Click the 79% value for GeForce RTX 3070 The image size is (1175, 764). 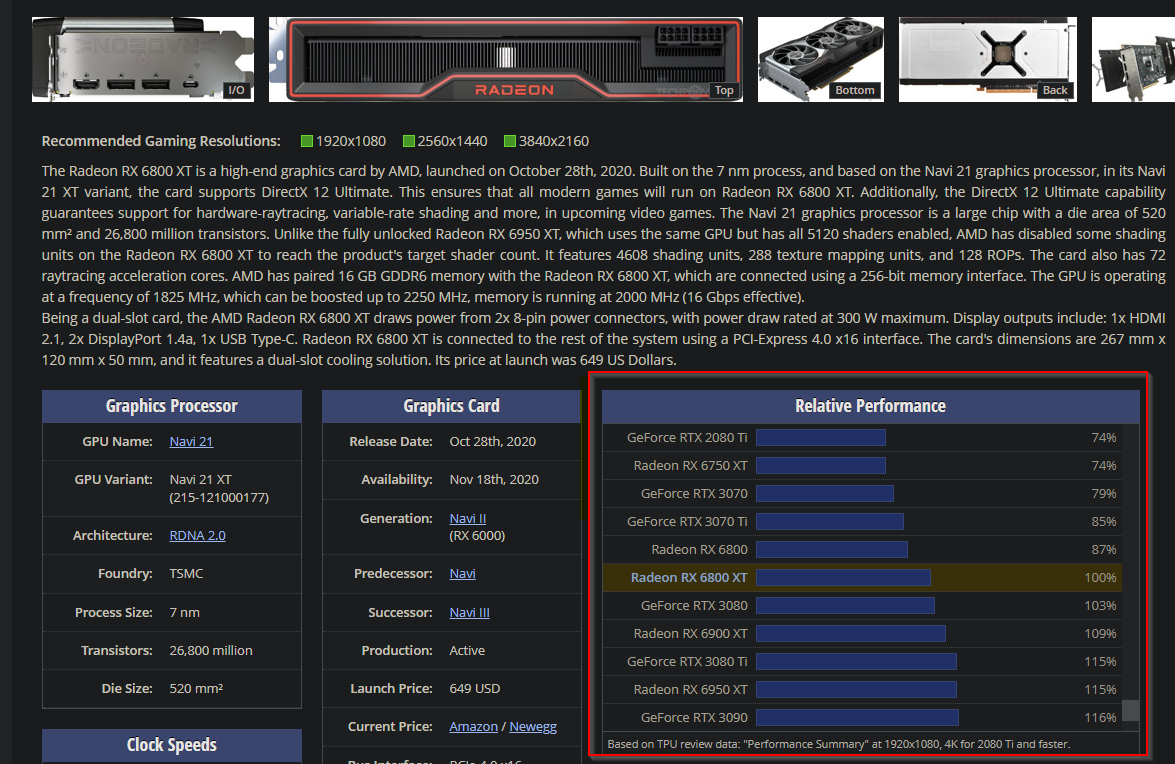[x=1104, y=494]
